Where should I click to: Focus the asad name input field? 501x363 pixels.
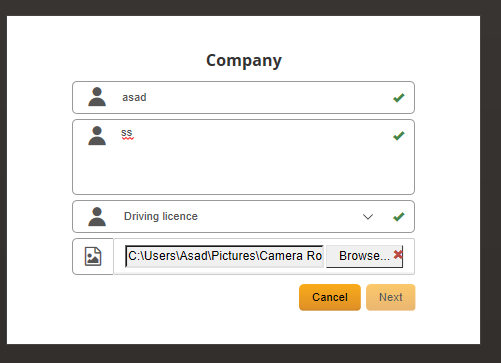pyautogui.click(x=243, y=97)
